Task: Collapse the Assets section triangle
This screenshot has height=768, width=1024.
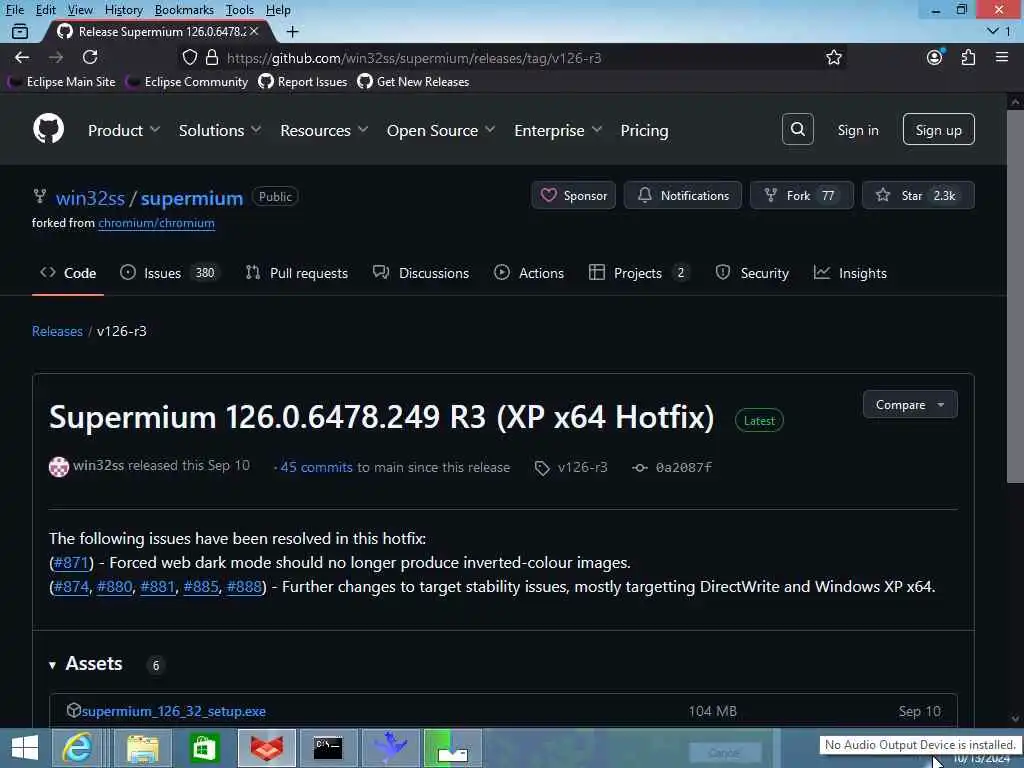Action: (52, 665)
